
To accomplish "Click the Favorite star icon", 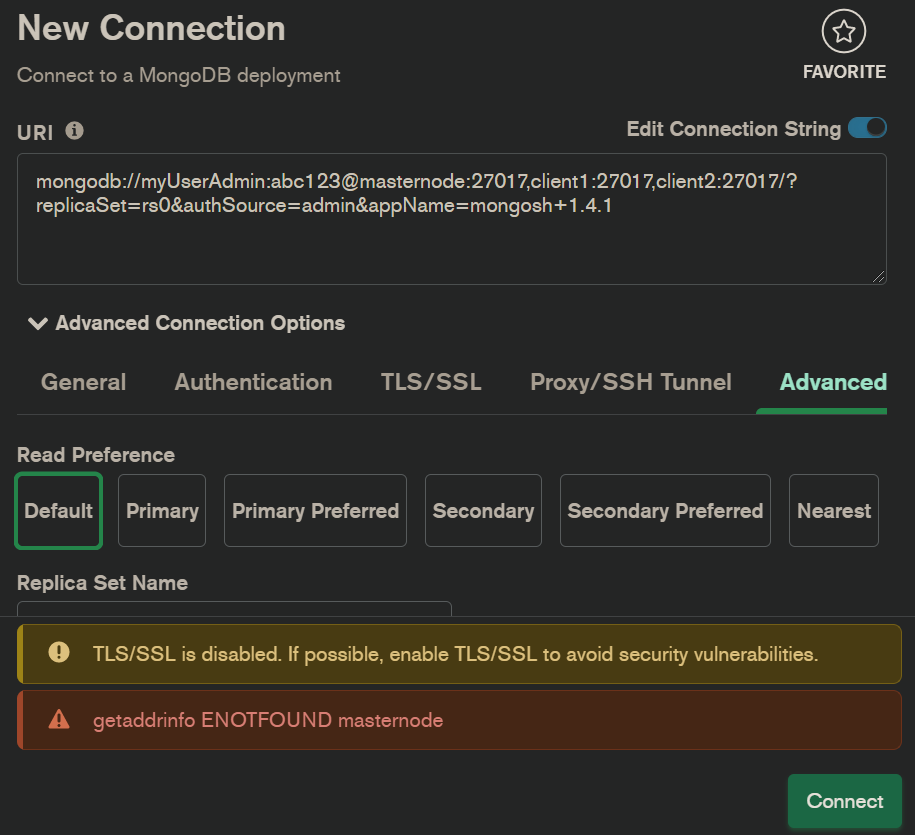I will tap(843, 33).
